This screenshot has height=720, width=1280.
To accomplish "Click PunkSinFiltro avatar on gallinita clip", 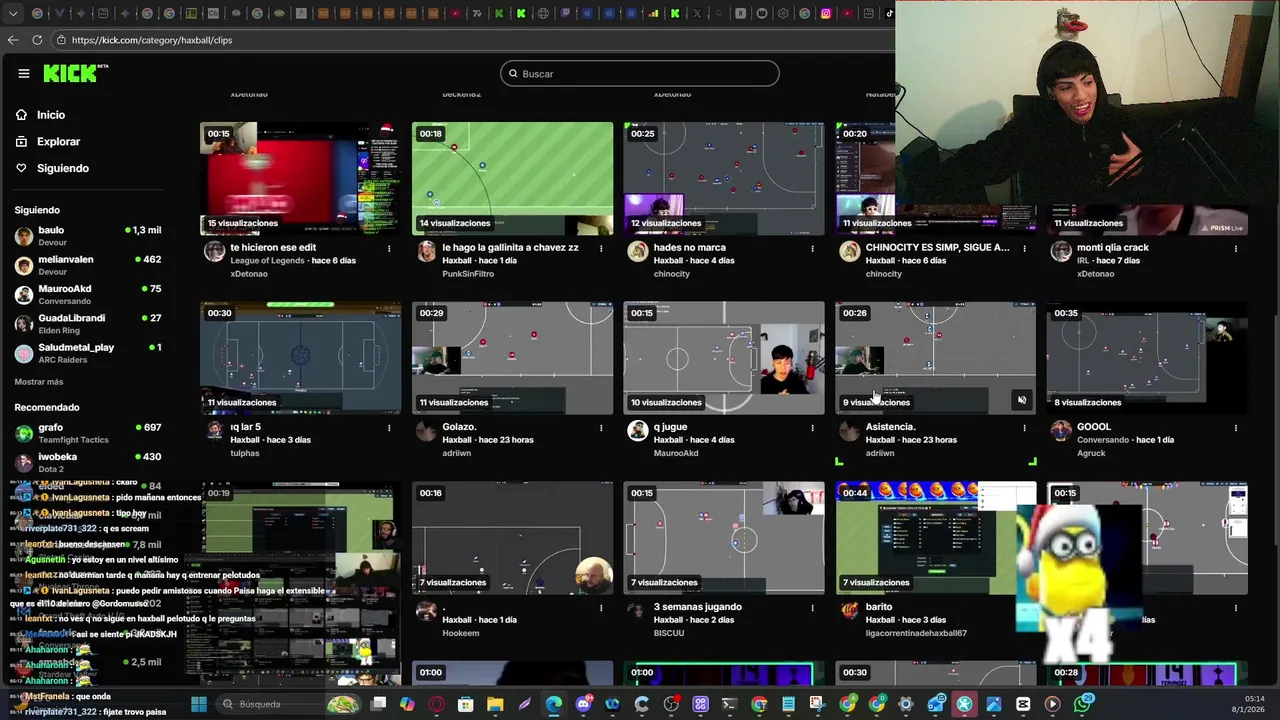I will (x=426, y=251).
